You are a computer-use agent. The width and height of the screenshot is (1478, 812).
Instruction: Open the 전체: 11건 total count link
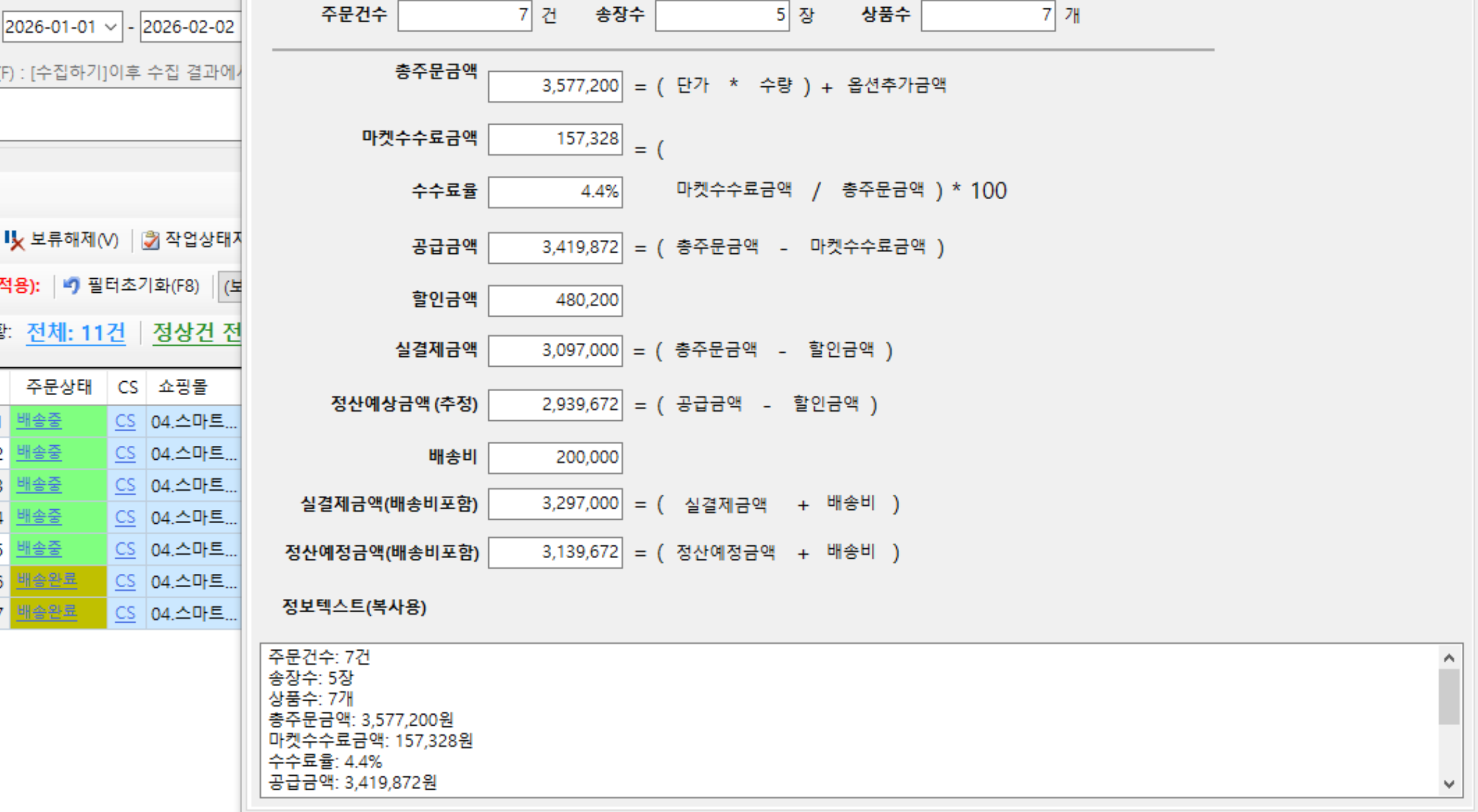point(76,333)
